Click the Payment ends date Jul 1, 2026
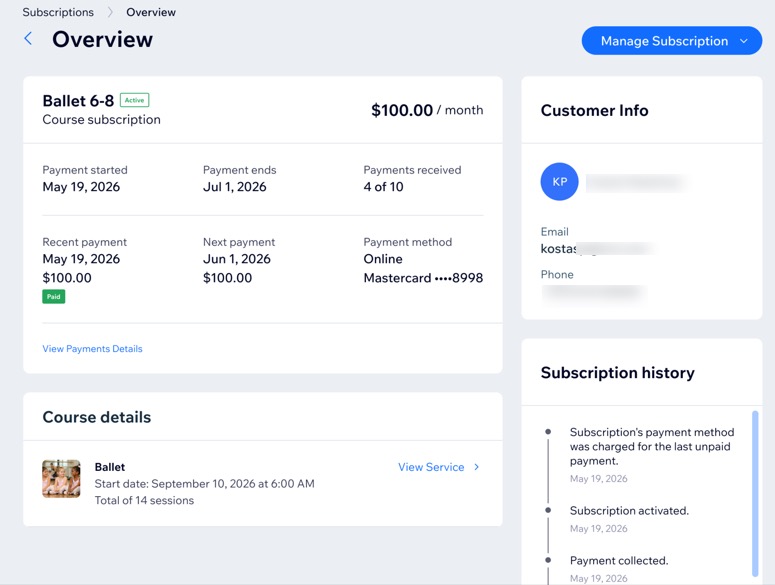This screenshot has height=585, width=775. pyautogui.click(x=235, y=187)
